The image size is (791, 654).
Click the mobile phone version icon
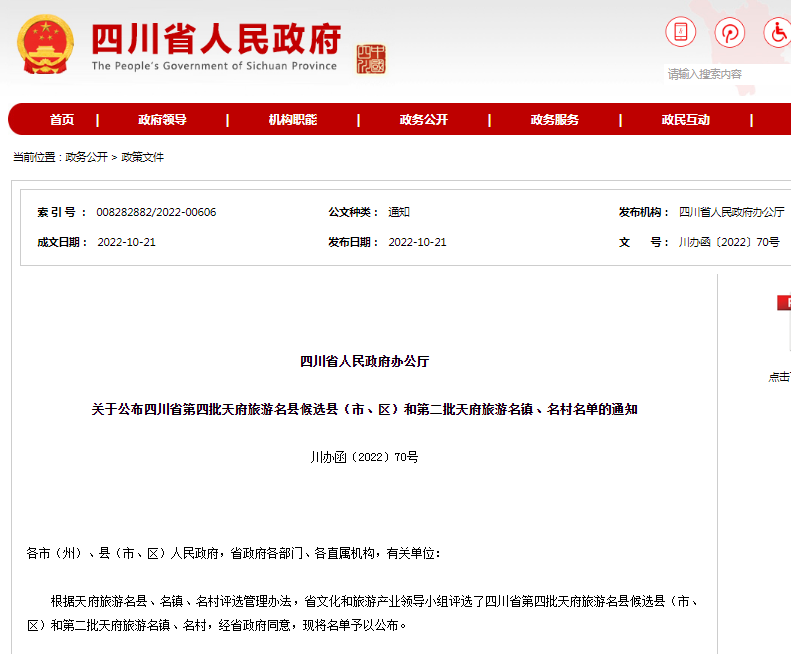(x=681, y=32)
